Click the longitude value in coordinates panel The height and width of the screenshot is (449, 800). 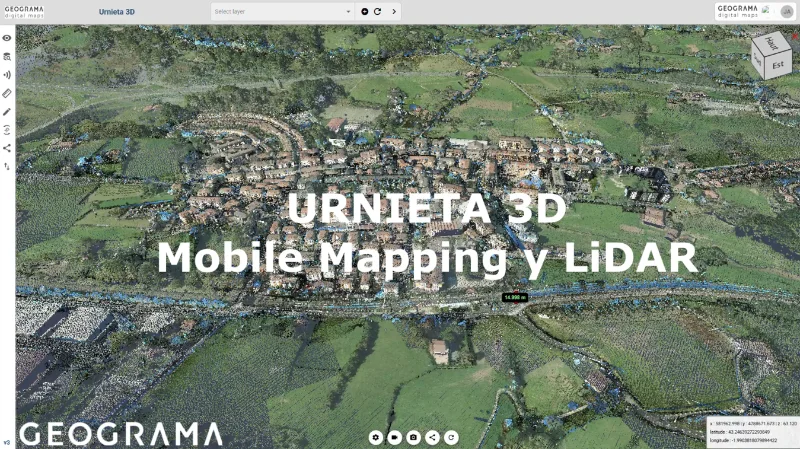[x=754, y=440]
